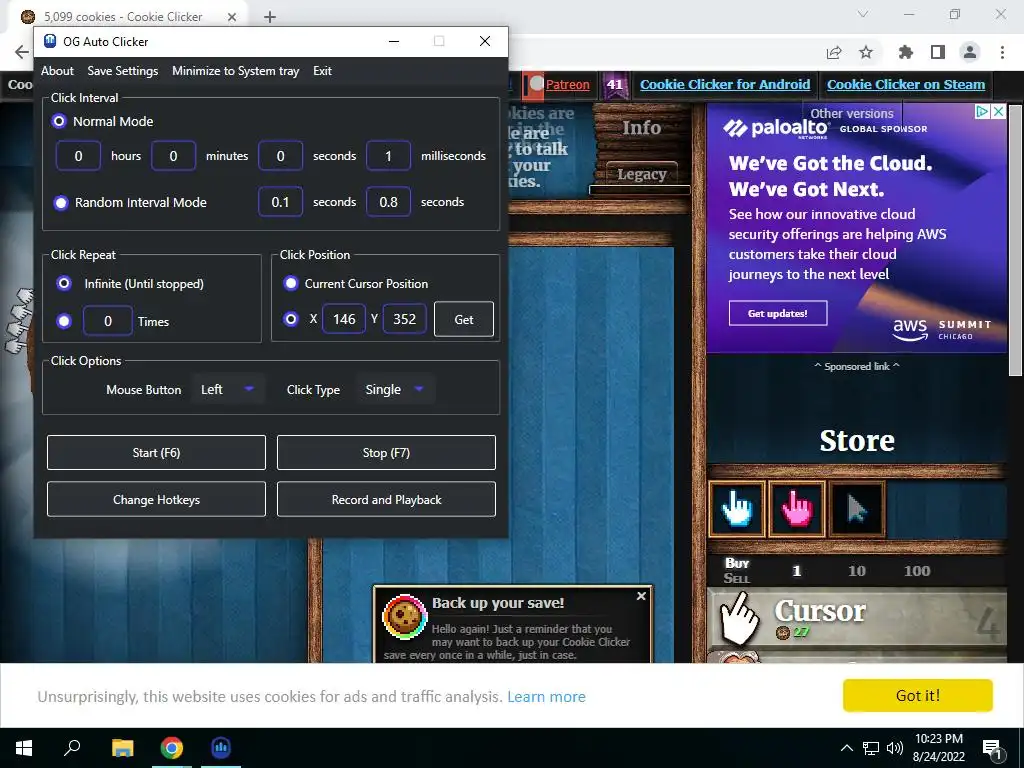Click the Info button in game

point(641,127)
